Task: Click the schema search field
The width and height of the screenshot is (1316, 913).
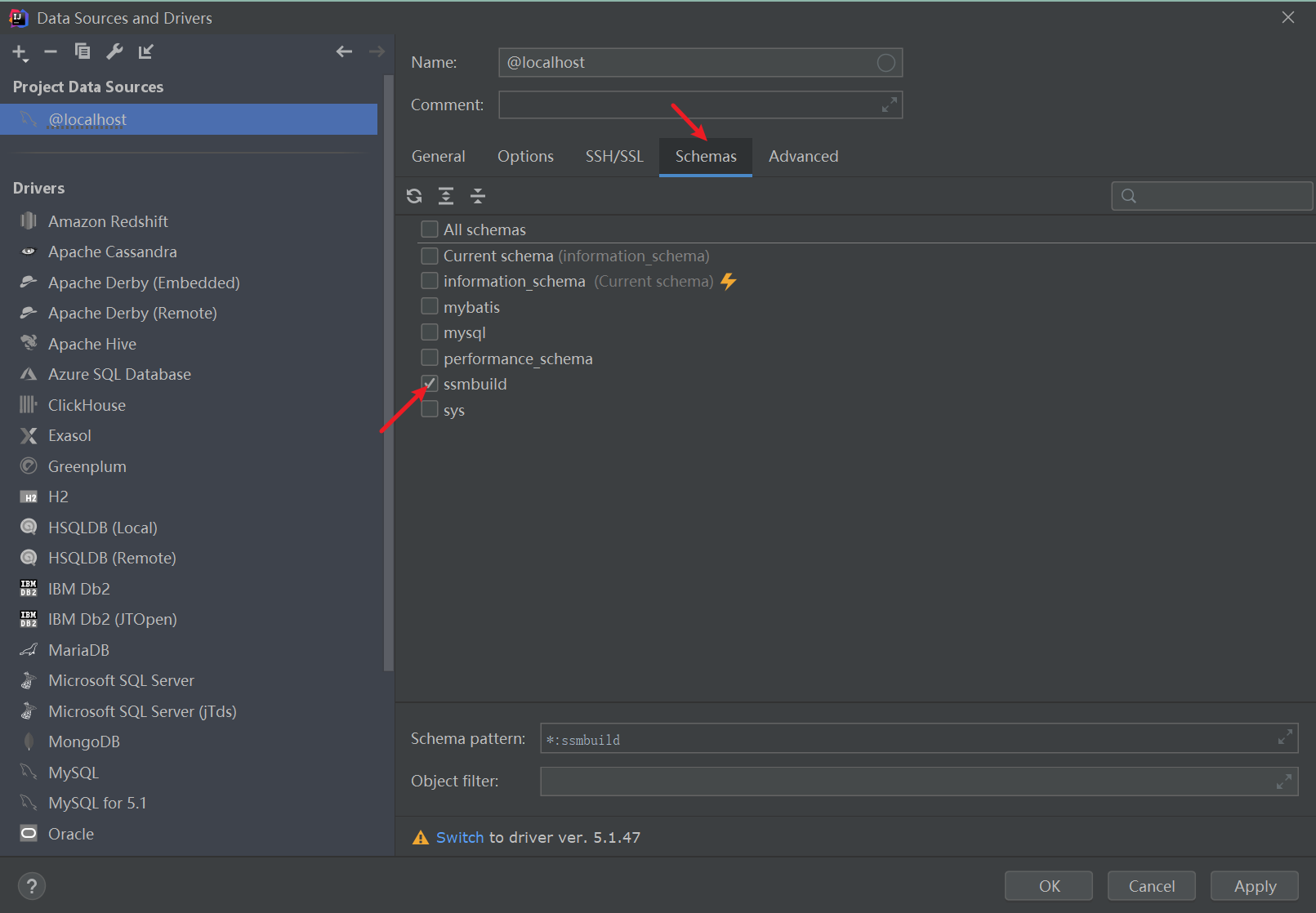Action: [1212, 196]
